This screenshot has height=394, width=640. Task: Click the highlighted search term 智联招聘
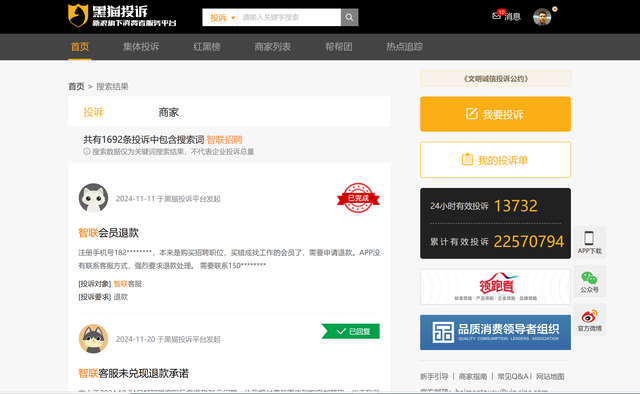(224, 140)
